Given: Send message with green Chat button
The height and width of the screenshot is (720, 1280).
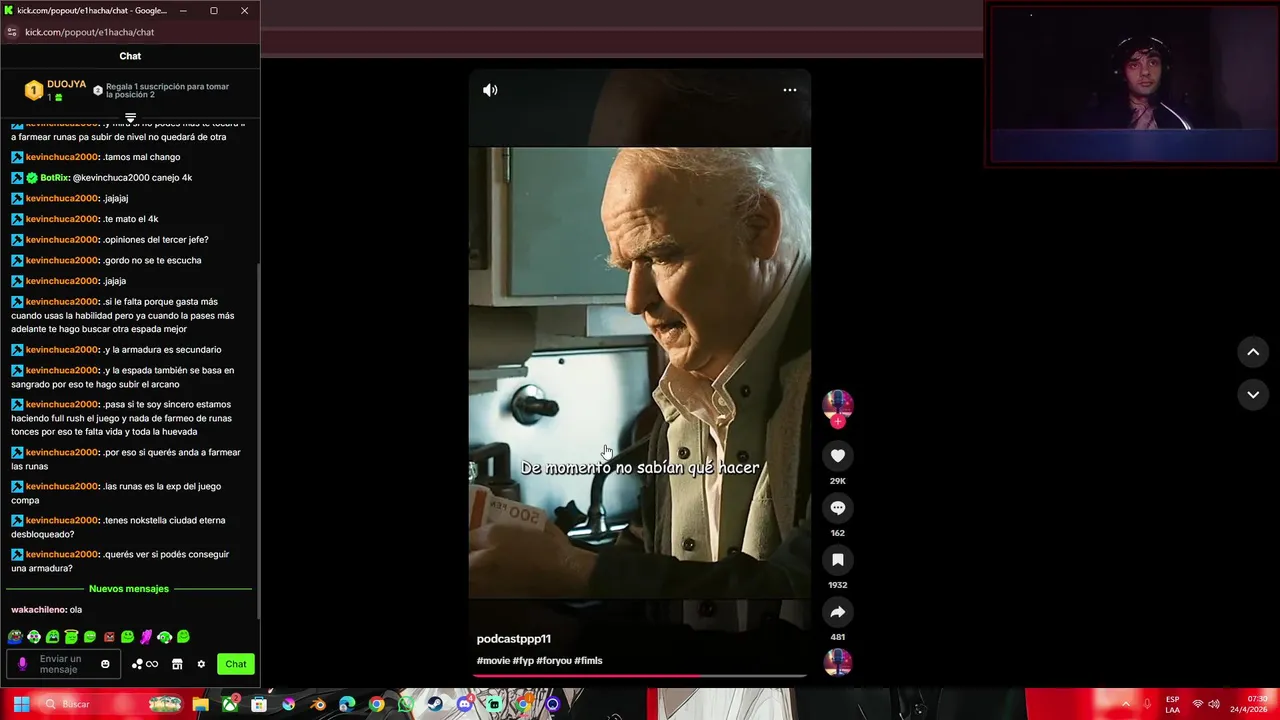Looking at the screenshot, I should (x=236, y=664).
